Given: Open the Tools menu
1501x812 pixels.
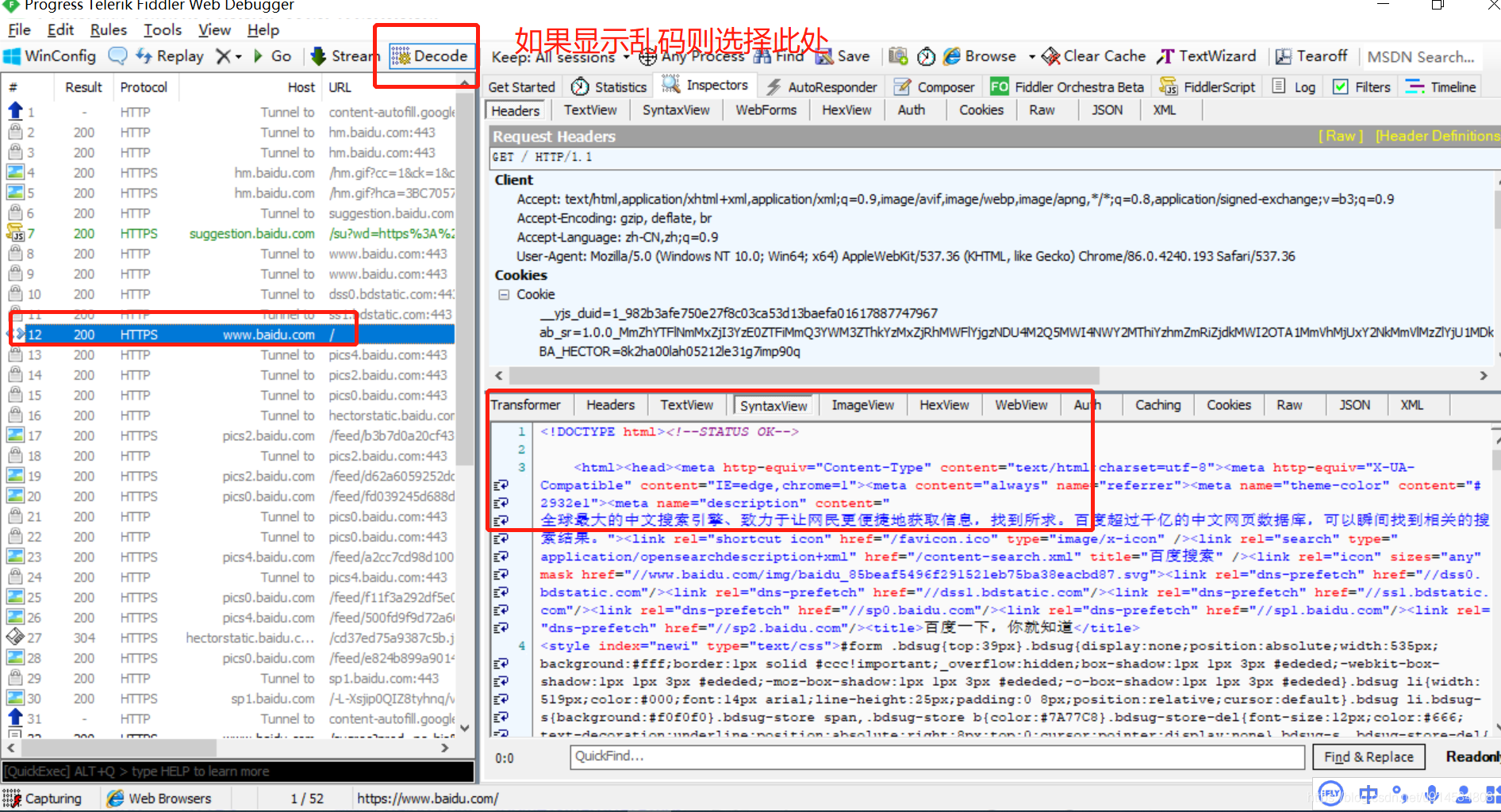Looking at the screenshot, I should coord(163,30).
